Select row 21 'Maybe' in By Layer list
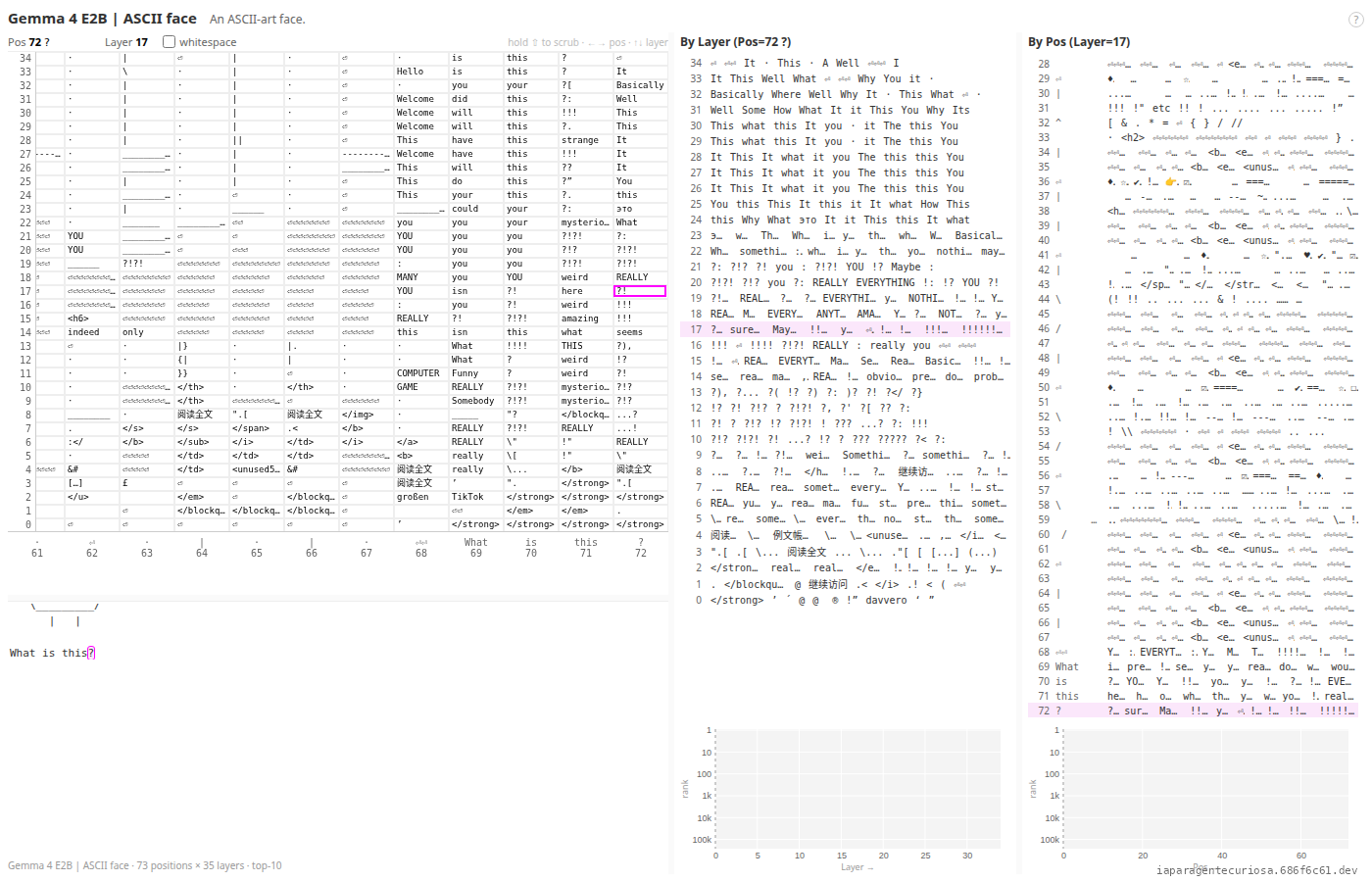This screenshot has height=882, width=1372. click(x=845, y=267)
